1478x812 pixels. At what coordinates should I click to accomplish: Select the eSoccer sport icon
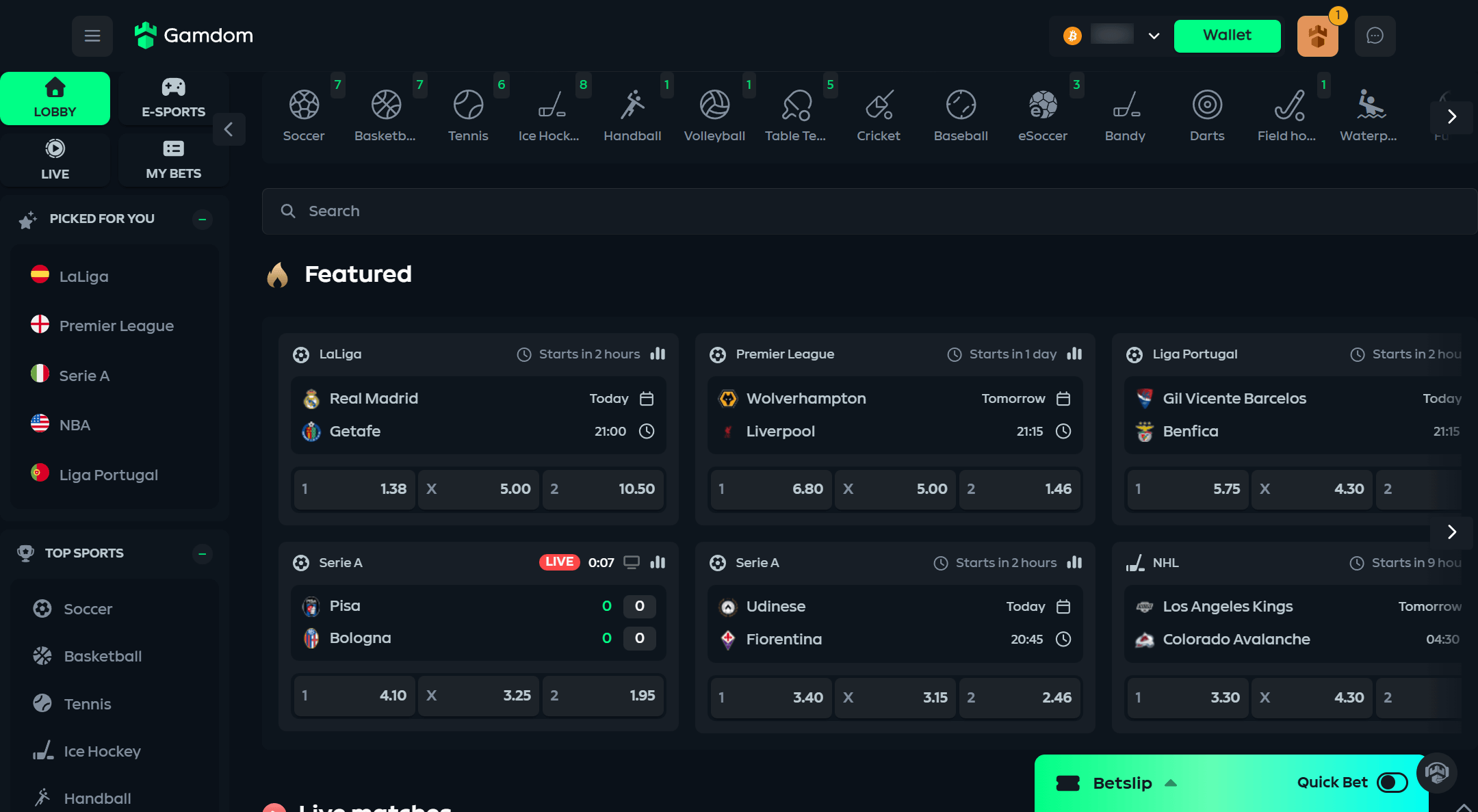[x=1043, y=115]
